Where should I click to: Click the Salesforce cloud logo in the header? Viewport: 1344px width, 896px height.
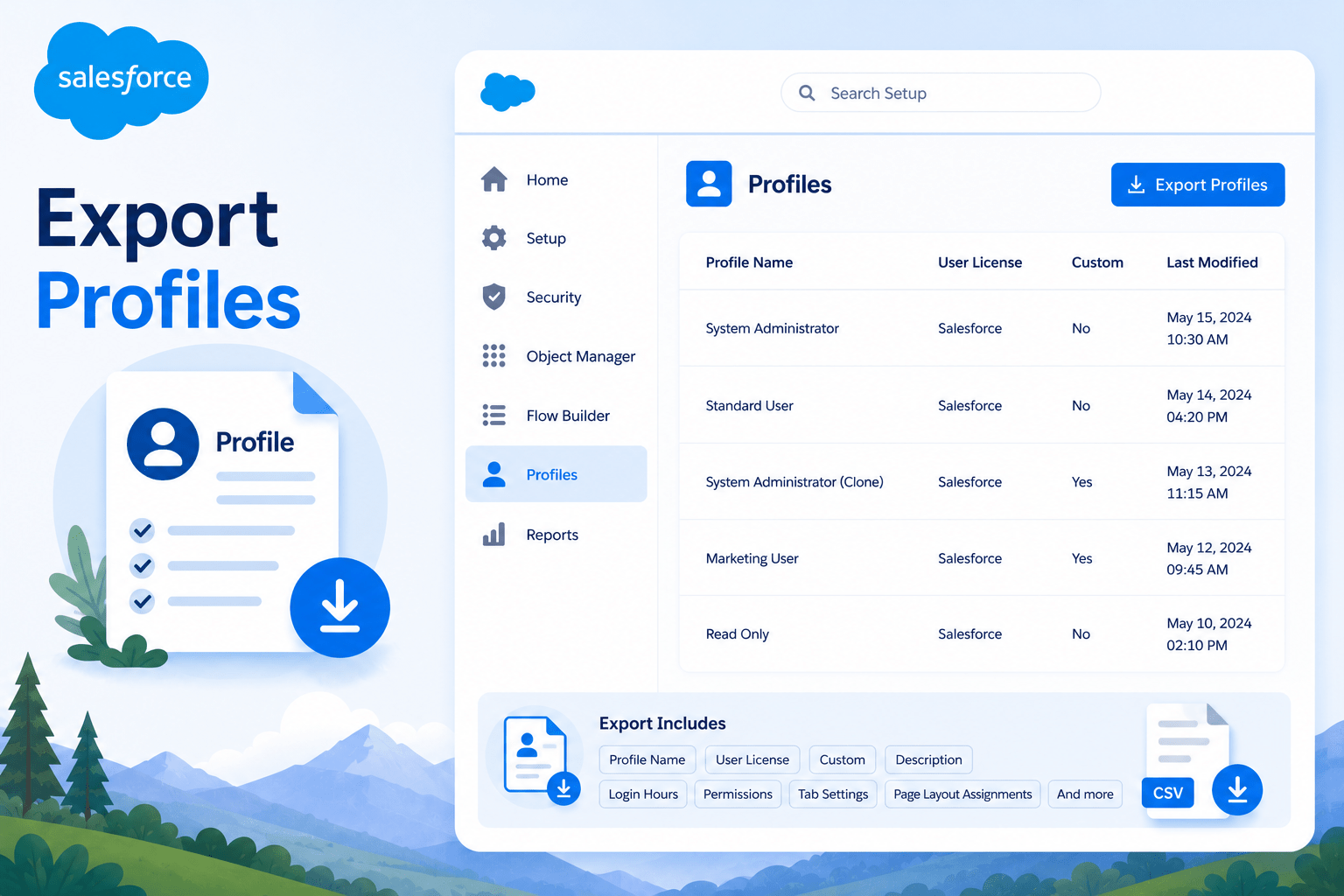click(507, 92)
